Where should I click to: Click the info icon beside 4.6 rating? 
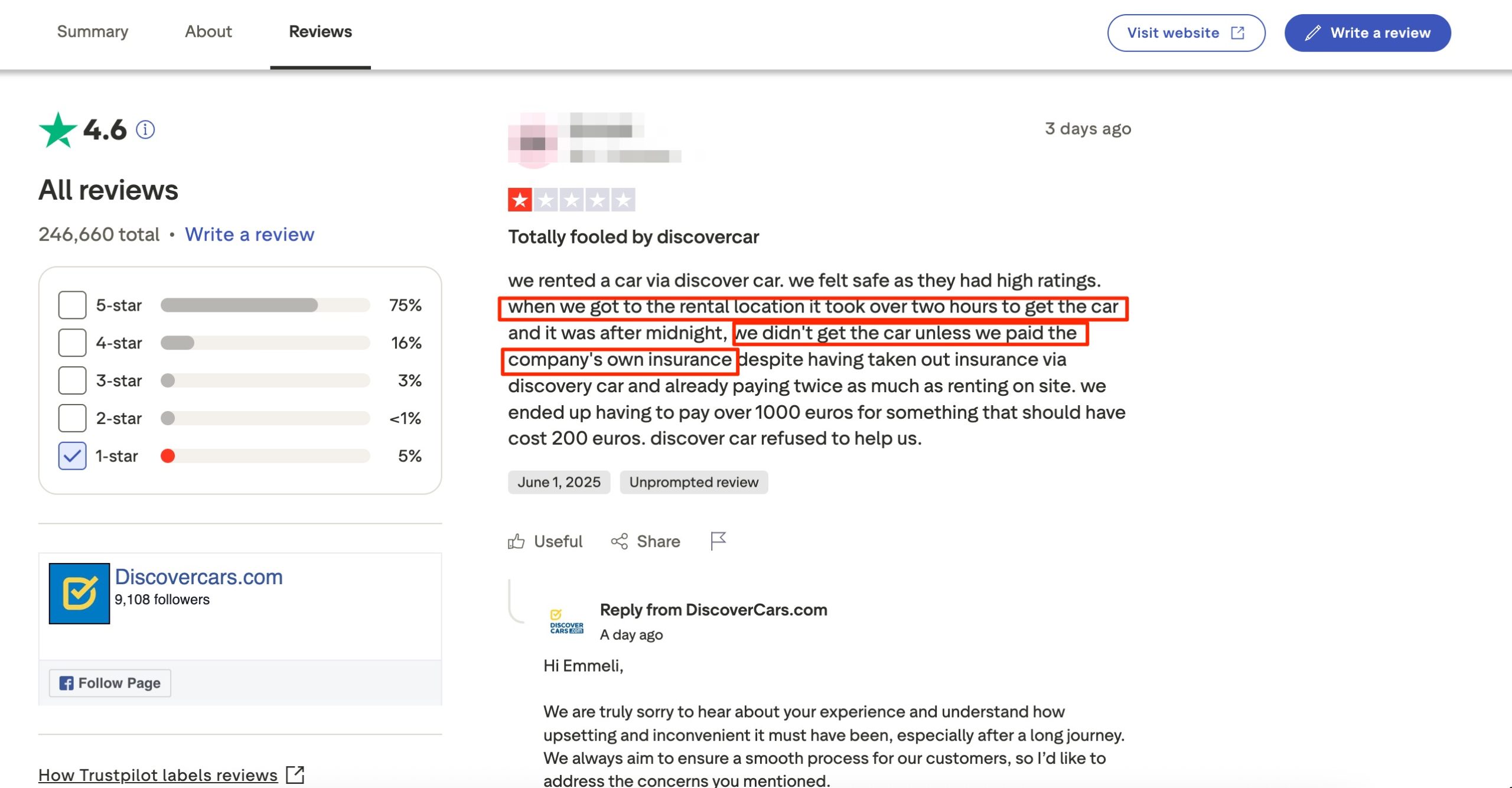pyautogui.click(x=145, y=129)
